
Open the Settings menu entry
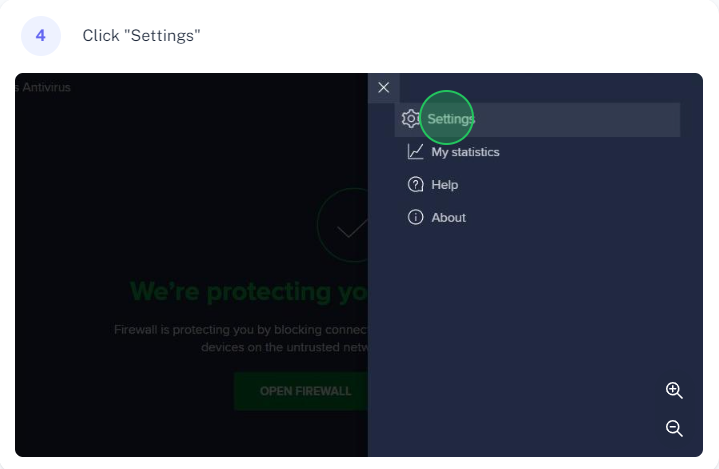pos(537,119)
